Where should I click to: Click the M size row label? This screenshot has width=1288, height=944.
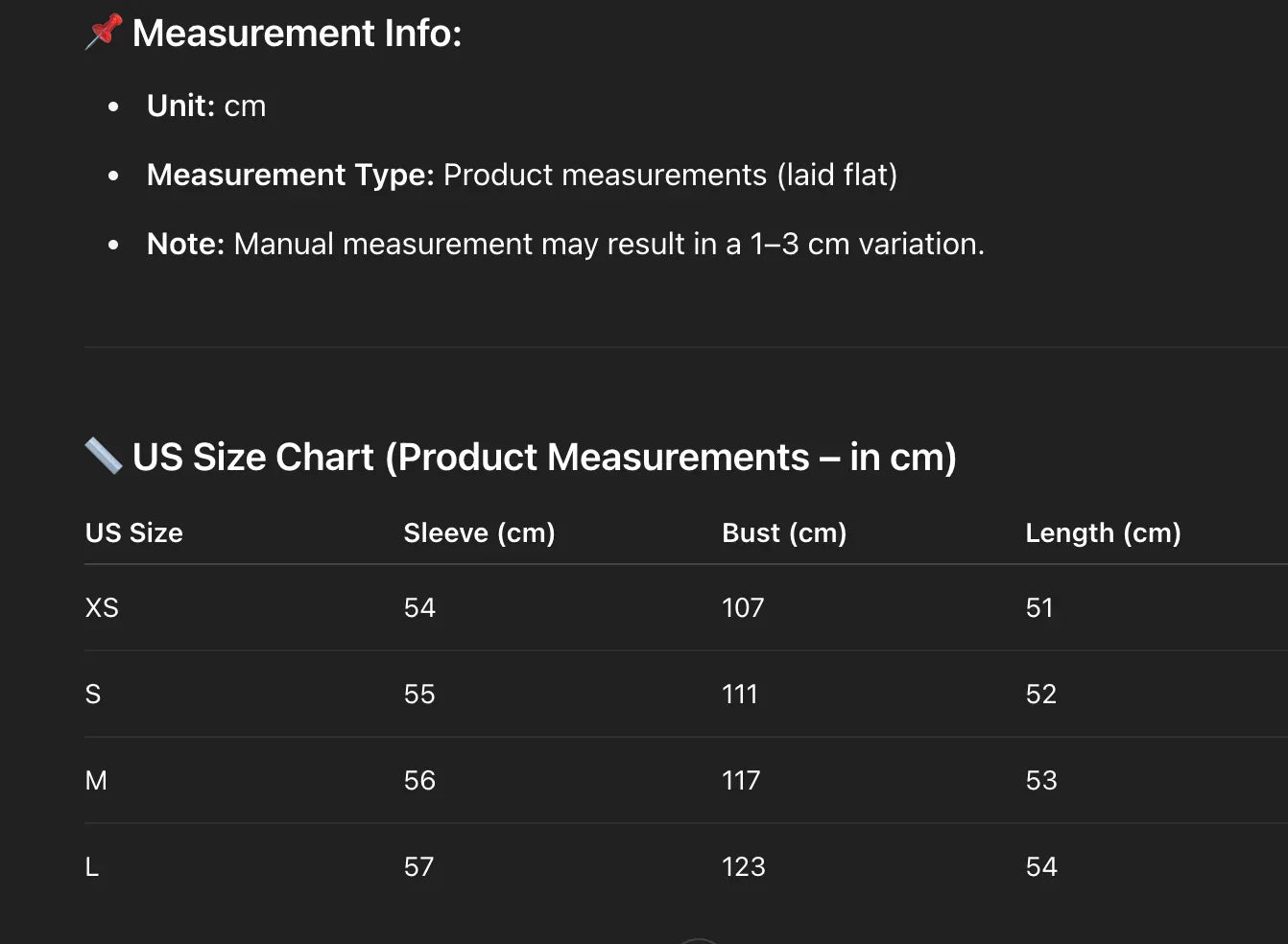click(x=96, y=780)
